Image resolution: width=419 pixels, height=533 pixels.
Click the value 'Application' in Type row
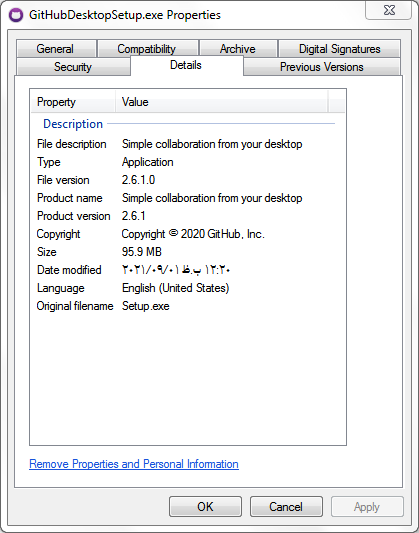(148, 162)
